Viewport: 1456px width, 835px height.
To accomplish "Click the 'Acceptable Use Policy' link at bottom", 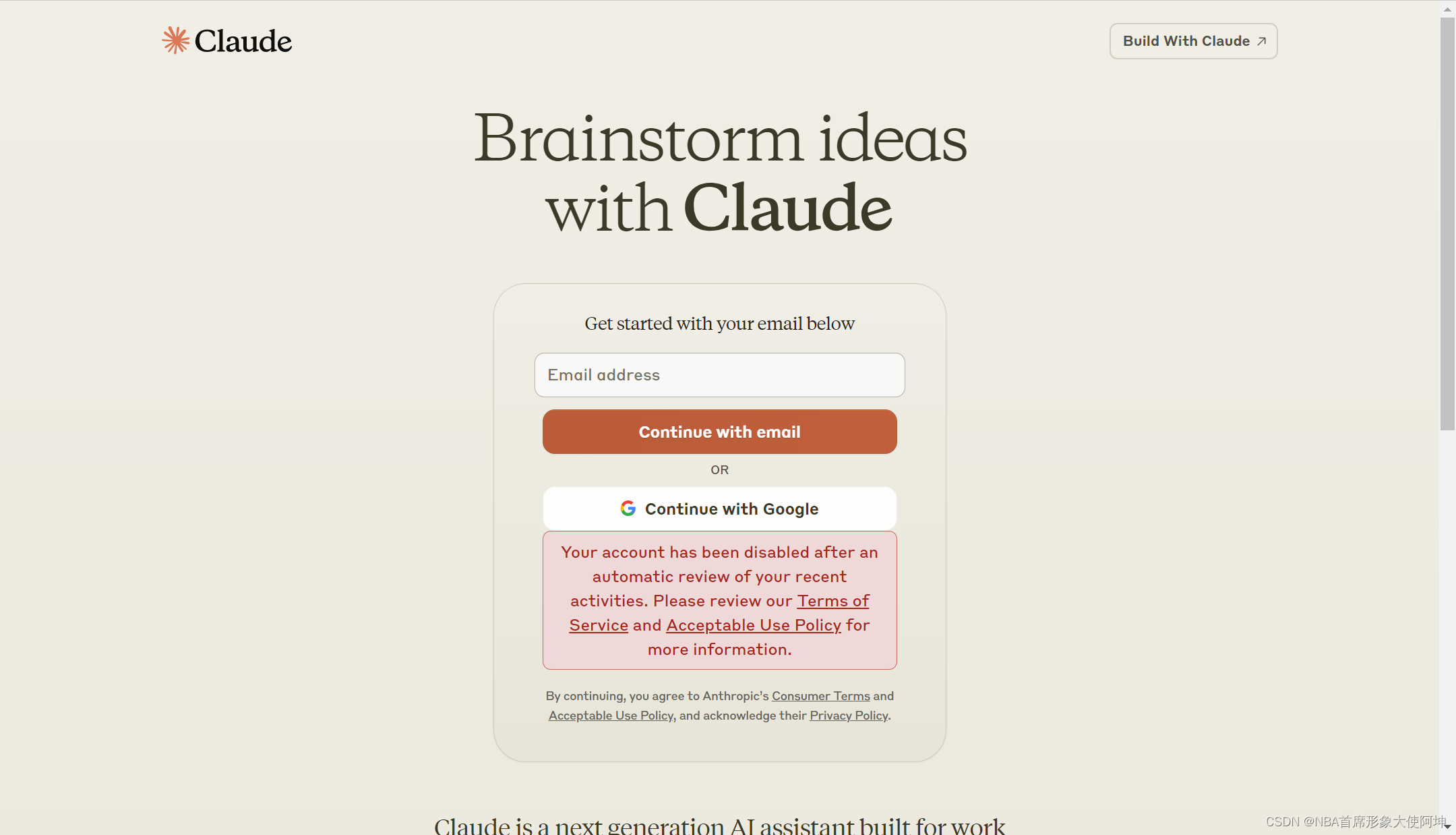I will (610, 715).
